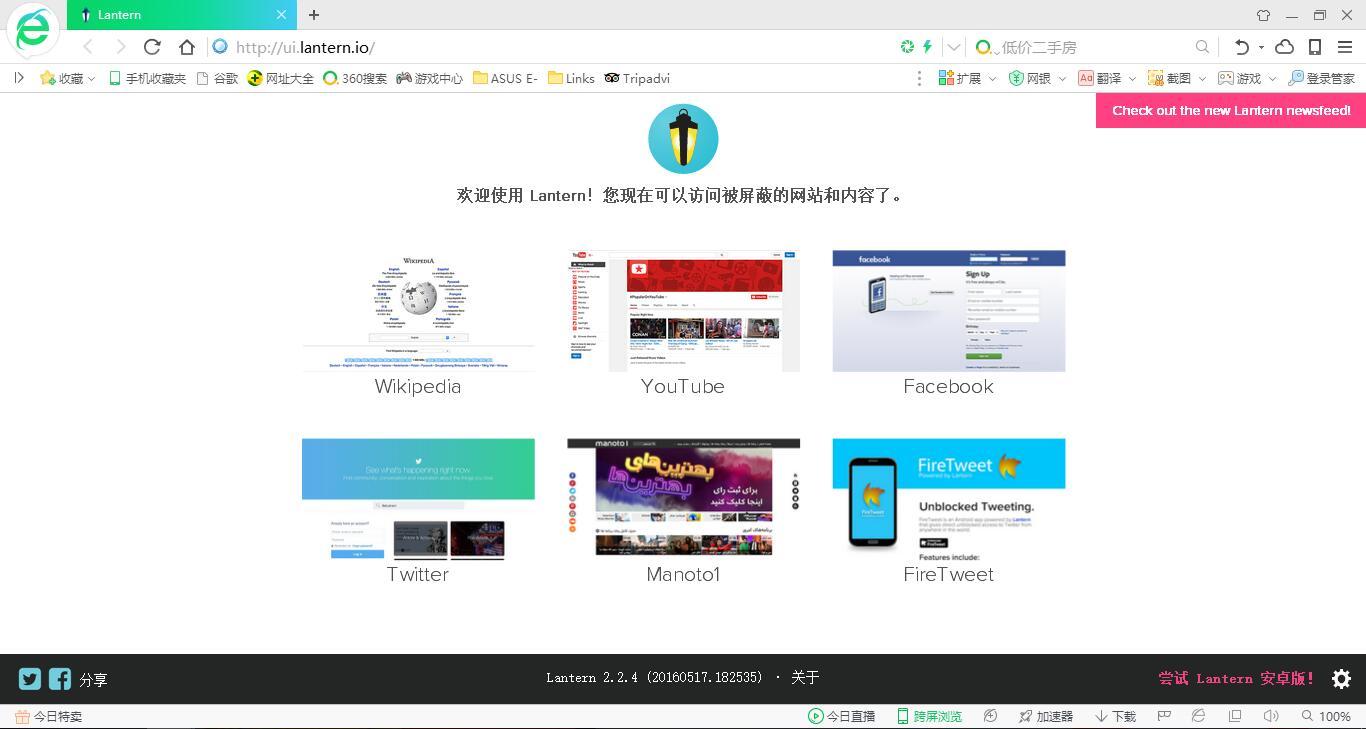Viewport: 1366px width, 729px height.
Task: Click the 360 browser logo avatar
Action: (33, 30)
